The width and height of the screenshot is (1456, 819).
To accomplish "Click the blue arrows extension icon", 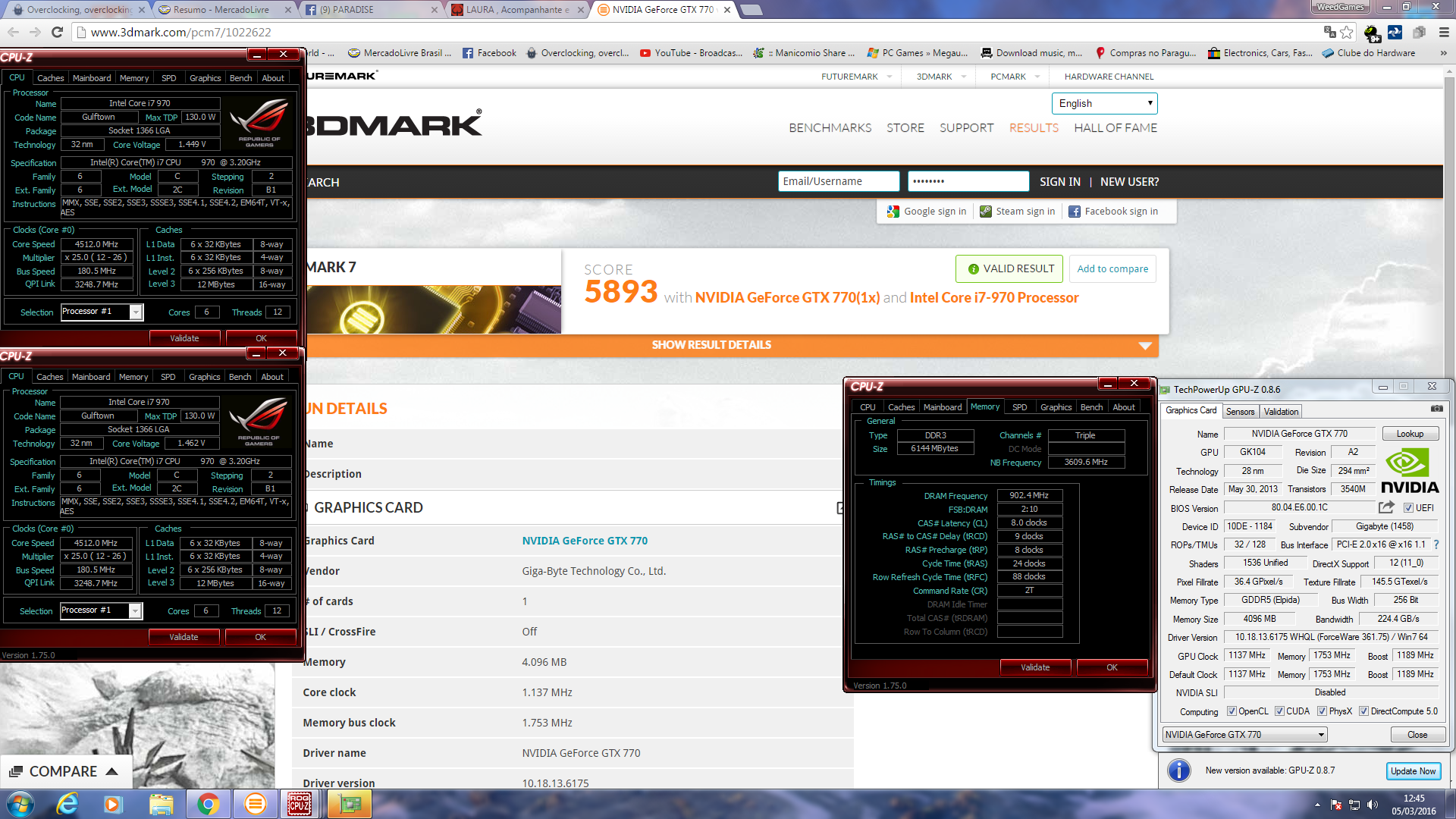I will tap(1395, 32).
